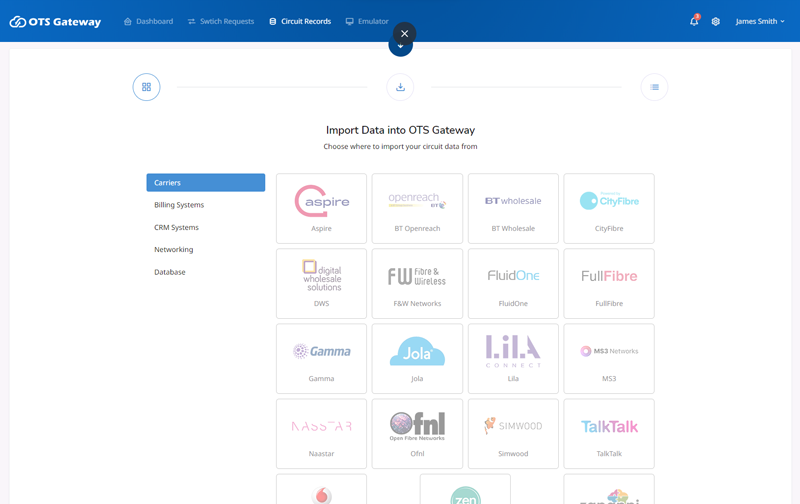Viewport: 800px width, 504px height.
Task: Choose the Aspire carrier card
Action: (x=321, y=209)
